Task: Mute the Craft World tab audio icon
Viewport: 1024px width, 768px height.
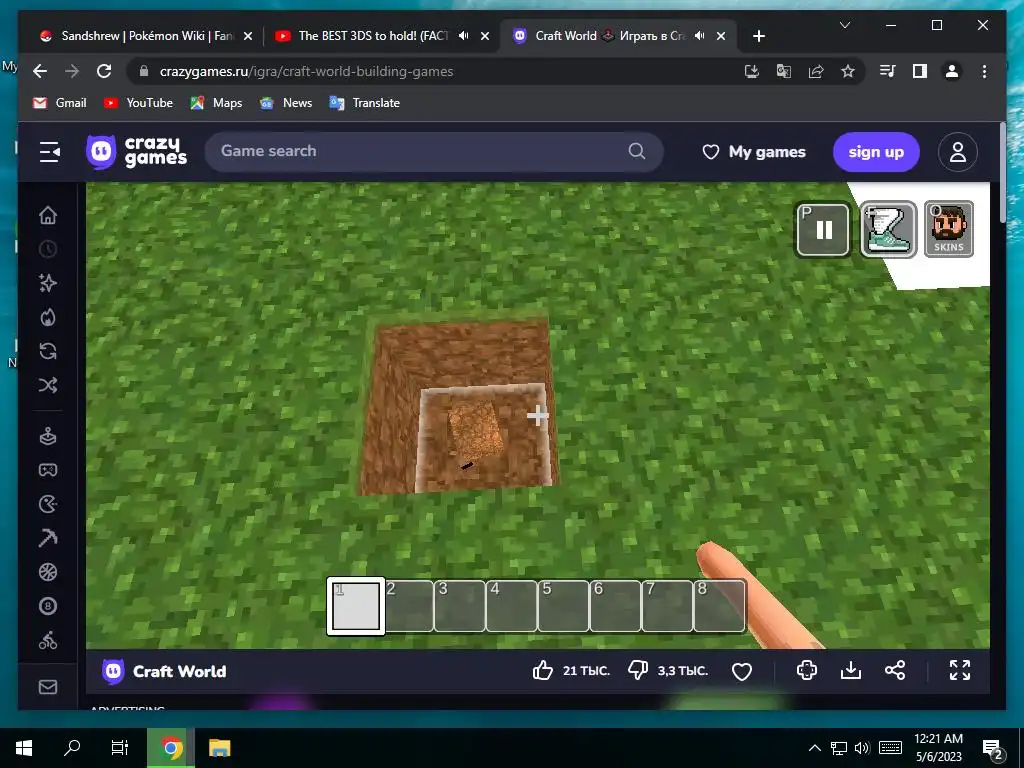Action: point(699,36)
